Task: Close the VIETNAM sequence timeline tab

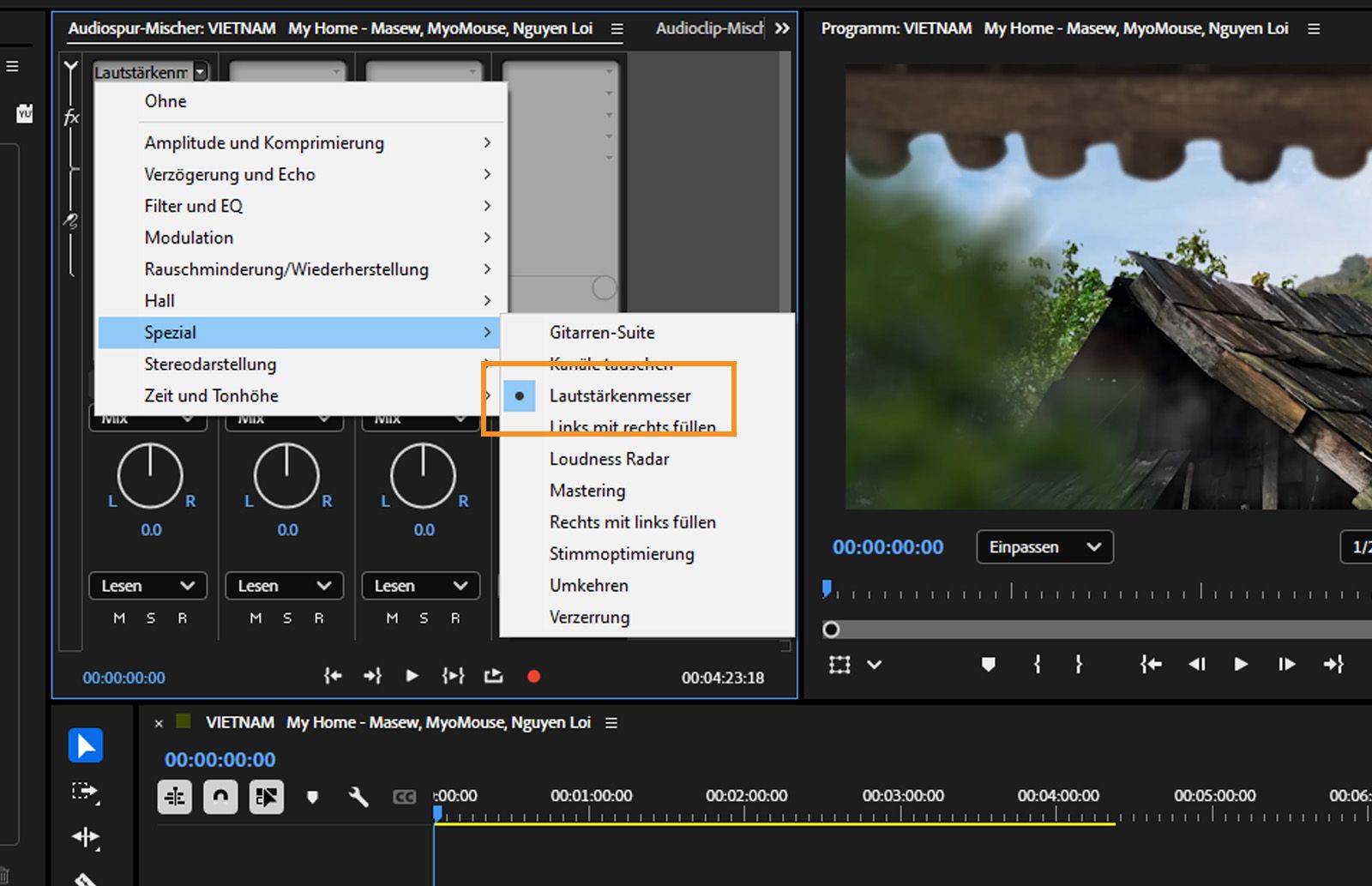Action: coord(159,723)
